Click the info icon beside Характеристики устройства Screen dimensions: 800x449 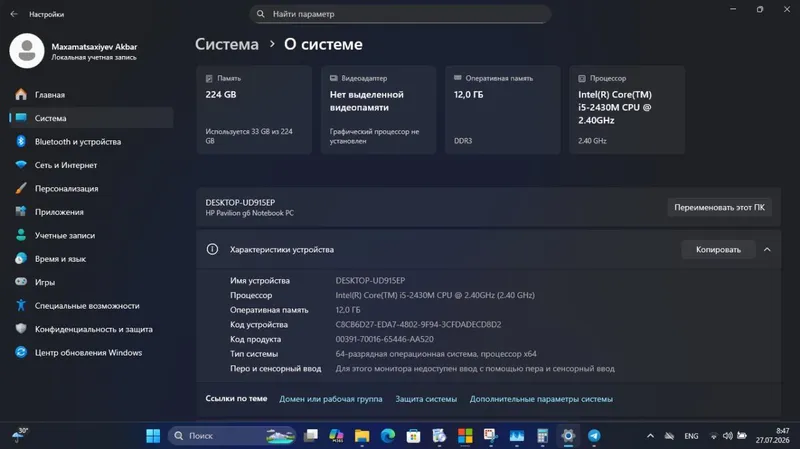(x=212, y=249)
